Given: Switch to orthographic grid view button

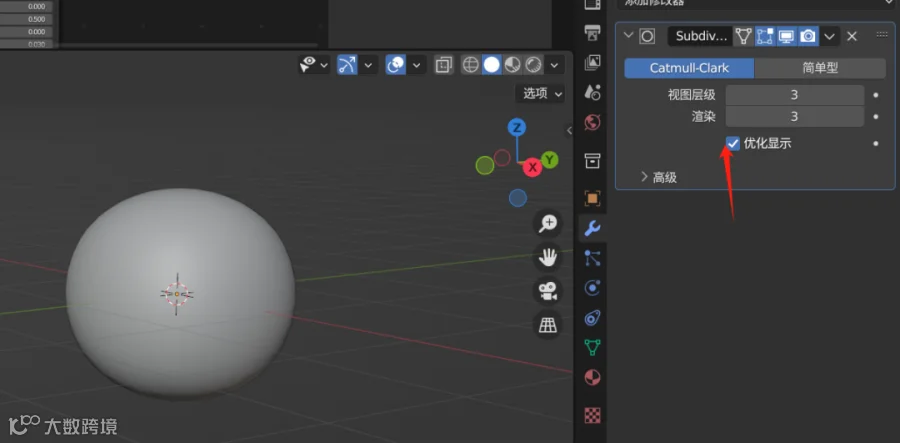Looking at the screenshot, I should tap(548, 325).
